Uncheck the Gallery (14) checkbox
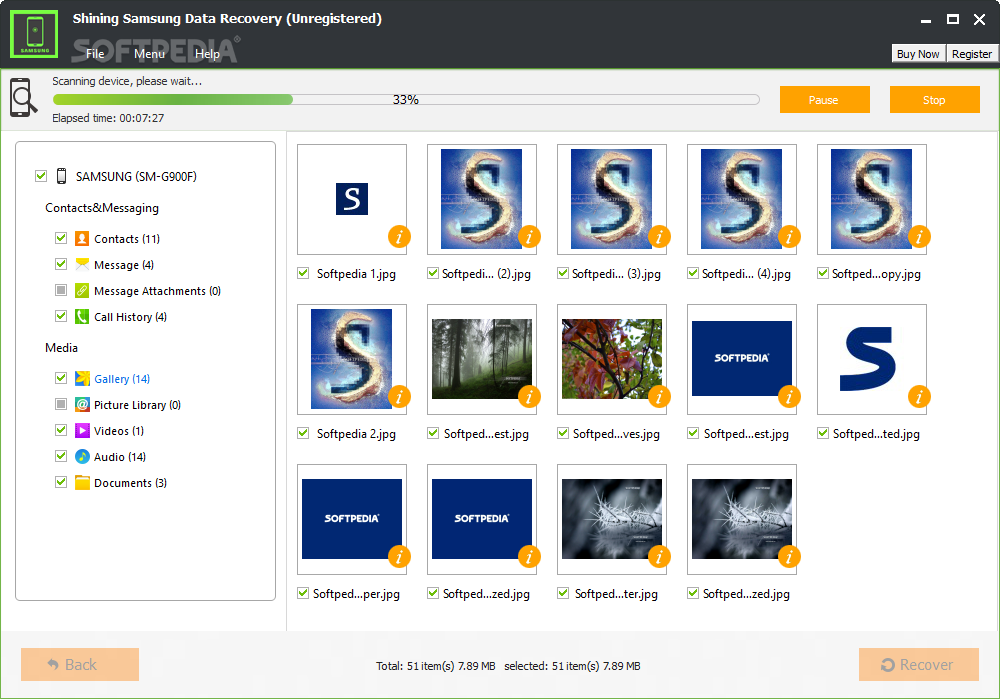The width and height of the screenshot is (1000, 699). click(x=61, y=378)
